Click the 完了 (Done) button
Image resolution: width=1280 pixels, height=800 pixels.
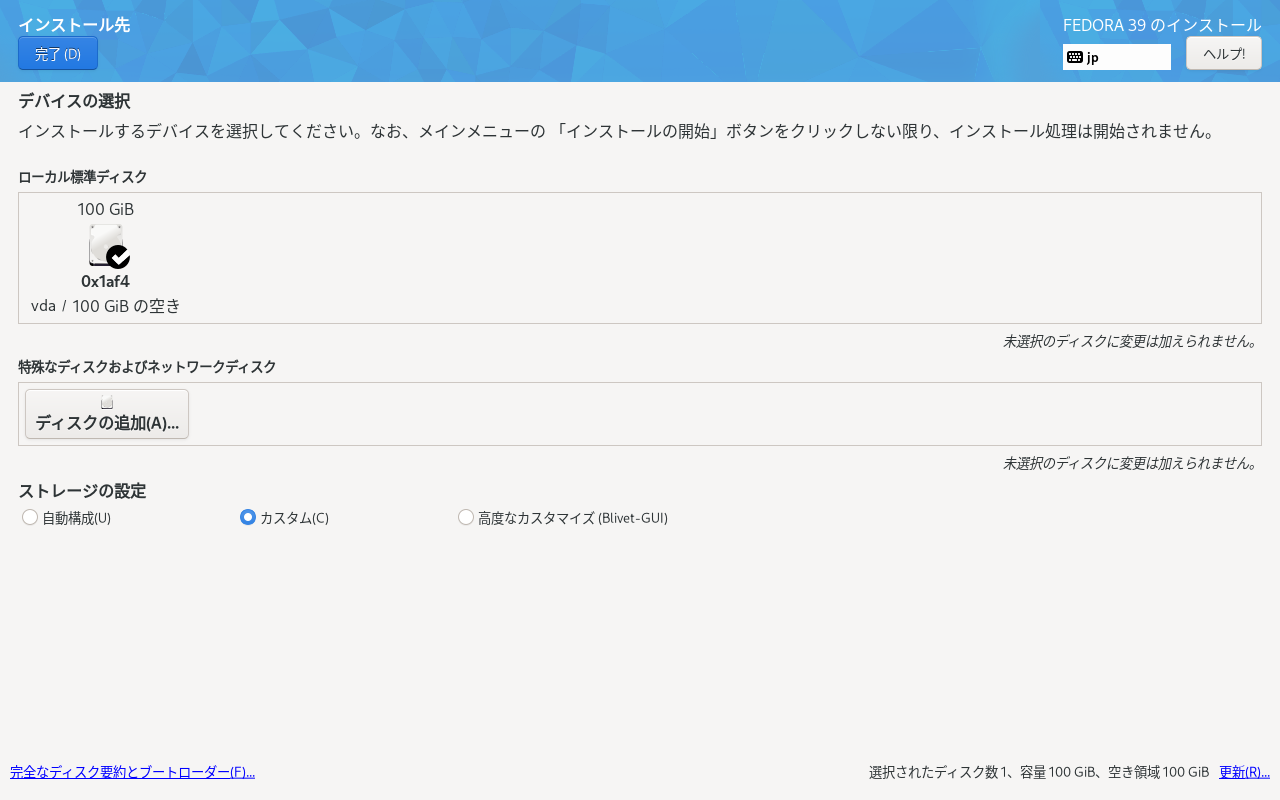(x=57, y=54)
